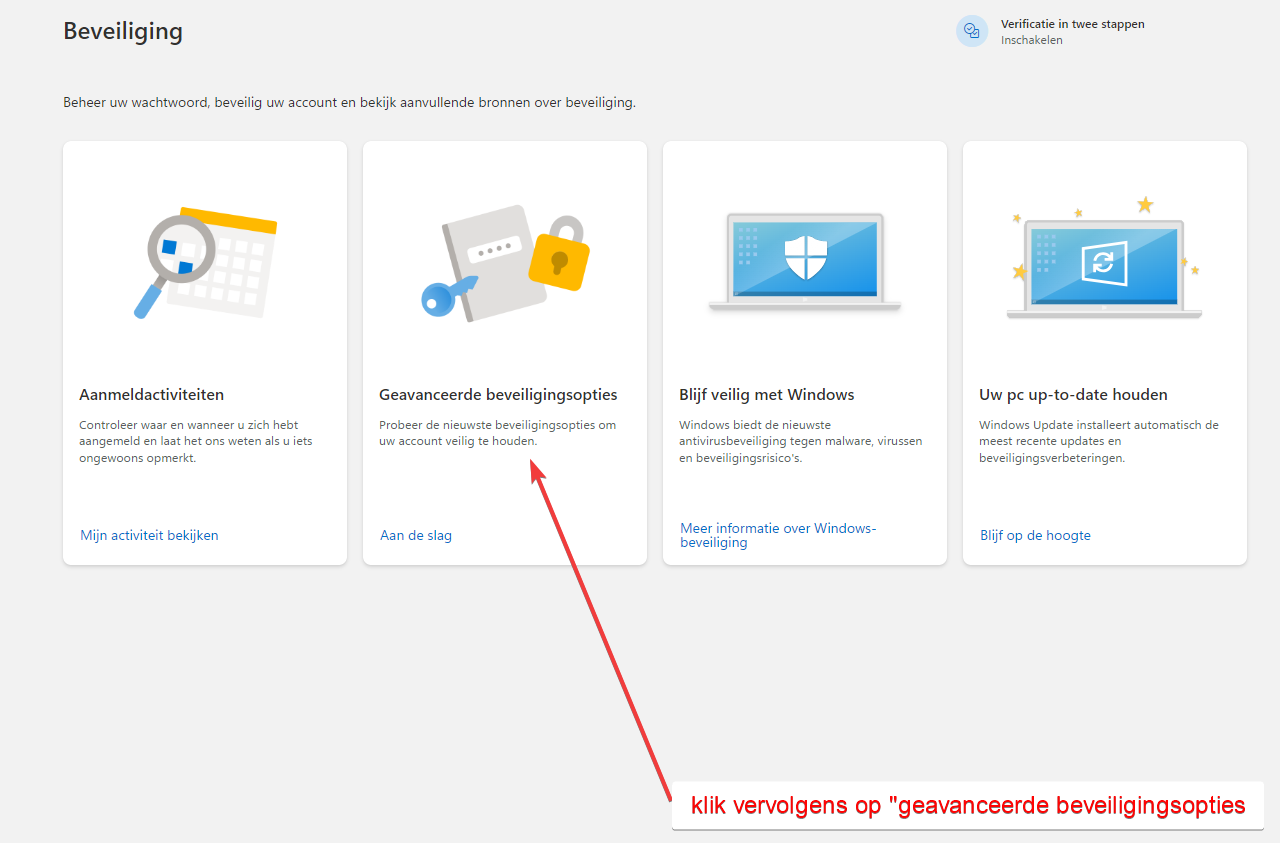Click the Geavanceerde beveiligingsopties description text

(x=497, y=432)
